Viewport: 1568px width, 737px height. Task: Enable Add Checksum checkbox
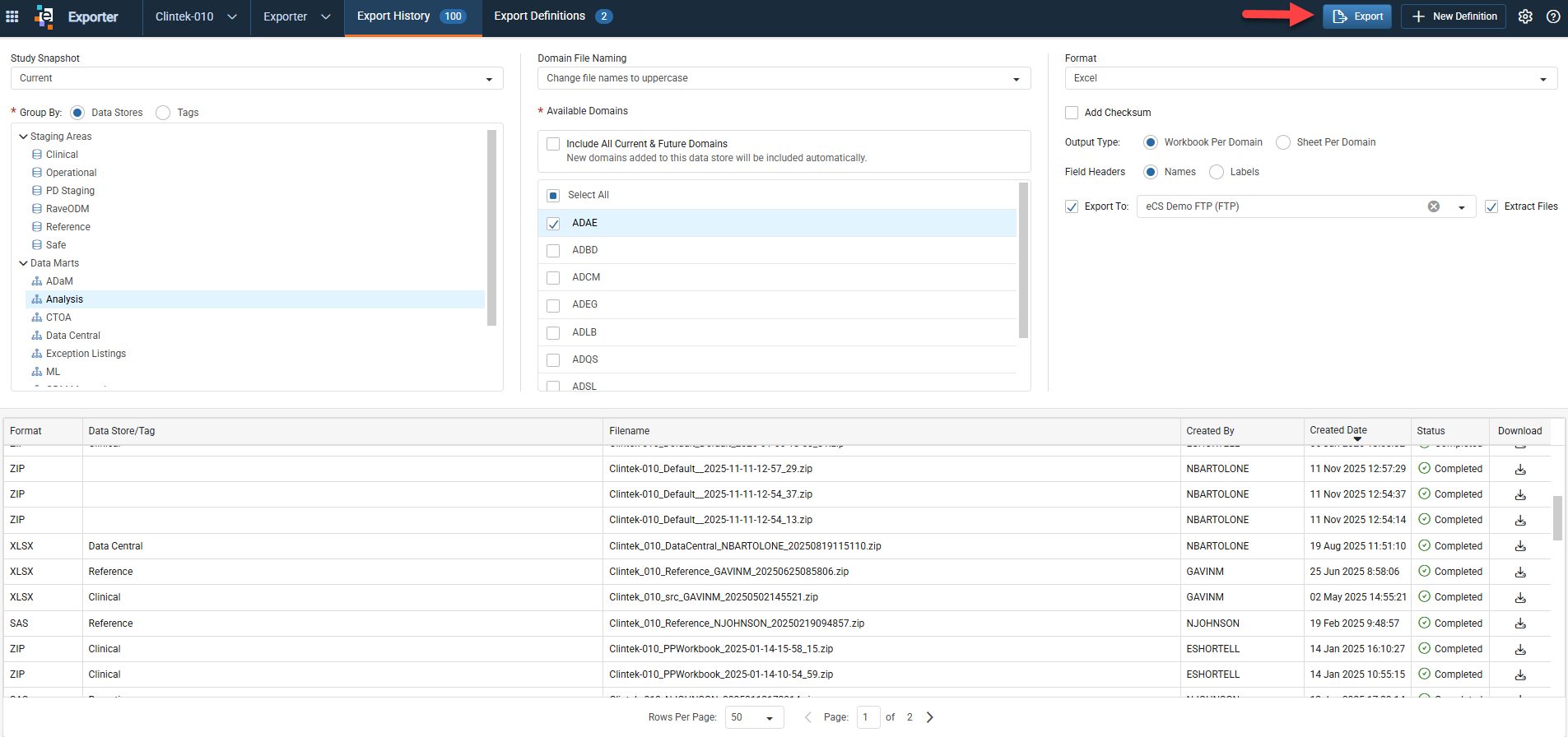tap(1072, 113)
